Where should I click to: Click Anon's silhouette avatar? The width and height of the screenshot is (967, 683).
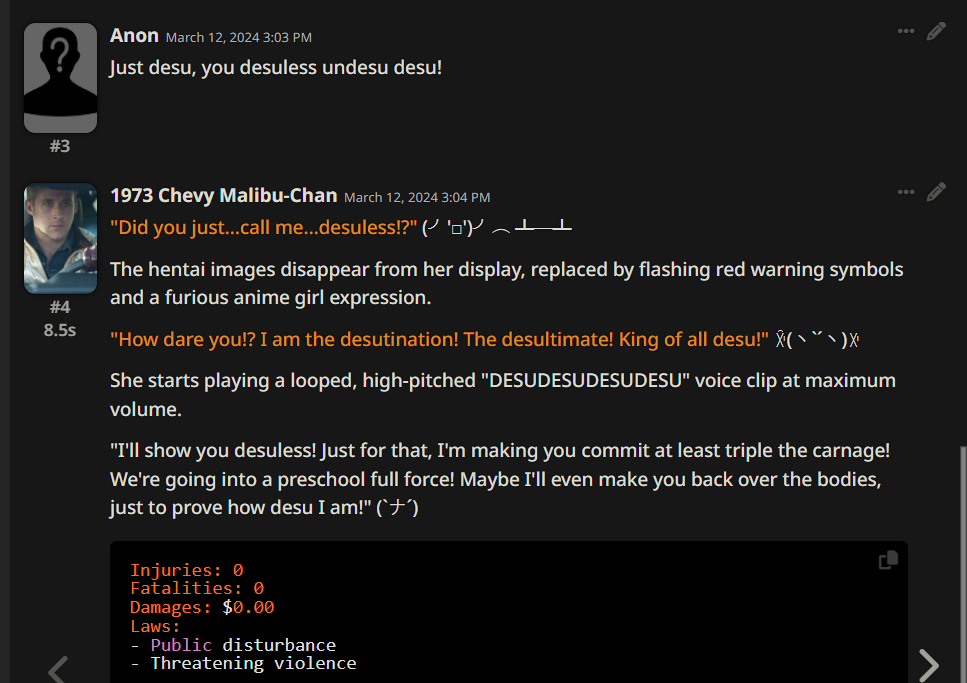coord(60,78)
